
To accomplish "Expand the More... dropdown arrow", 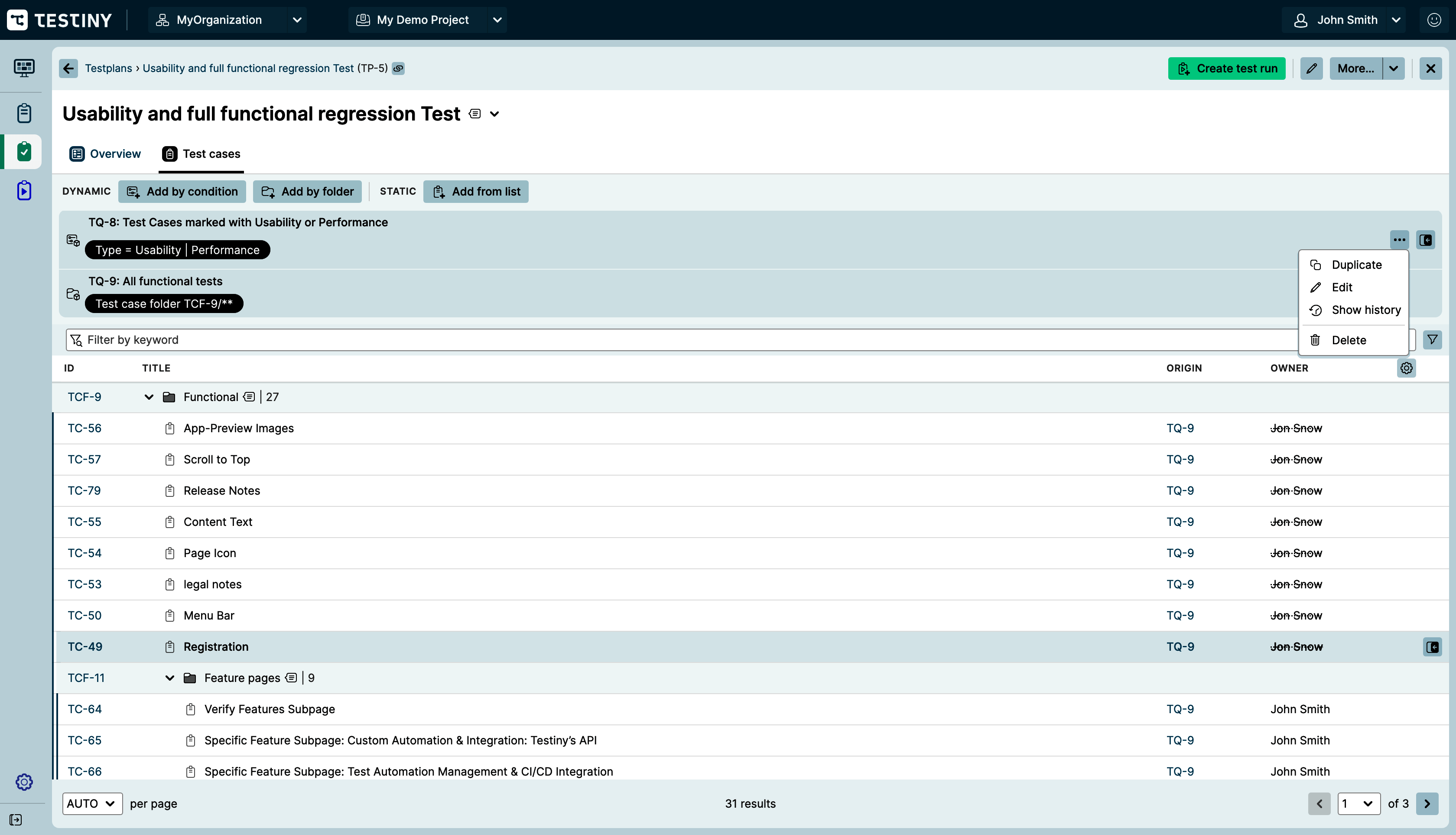I will 1394,68.
